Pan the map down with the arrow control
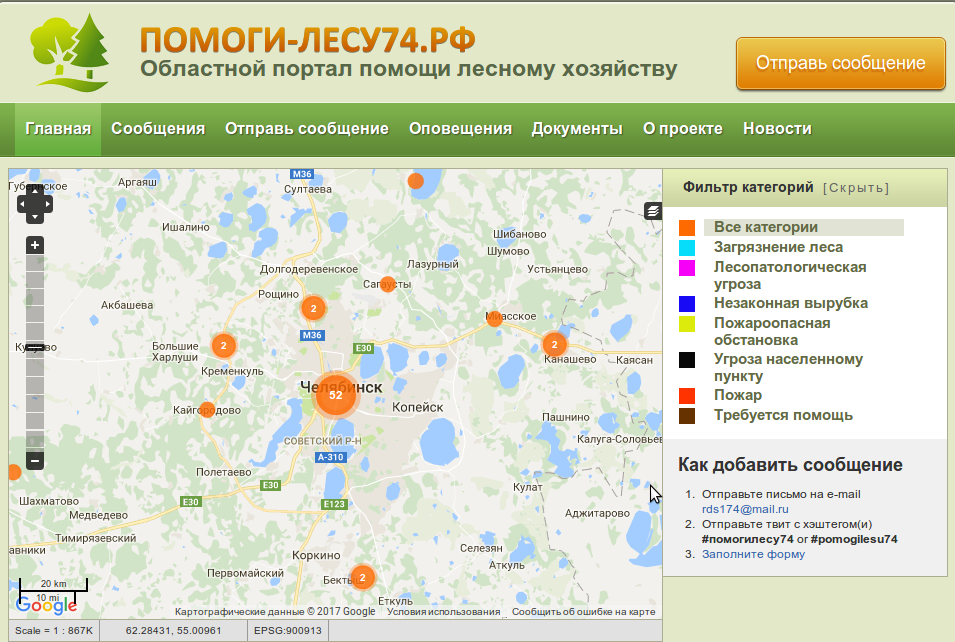 point(35,215)
